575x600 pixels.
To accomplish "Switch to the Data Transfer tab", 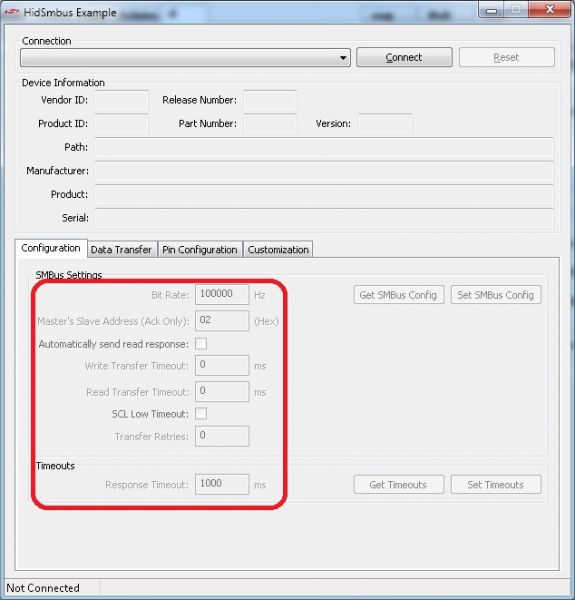I will [122, 250].
